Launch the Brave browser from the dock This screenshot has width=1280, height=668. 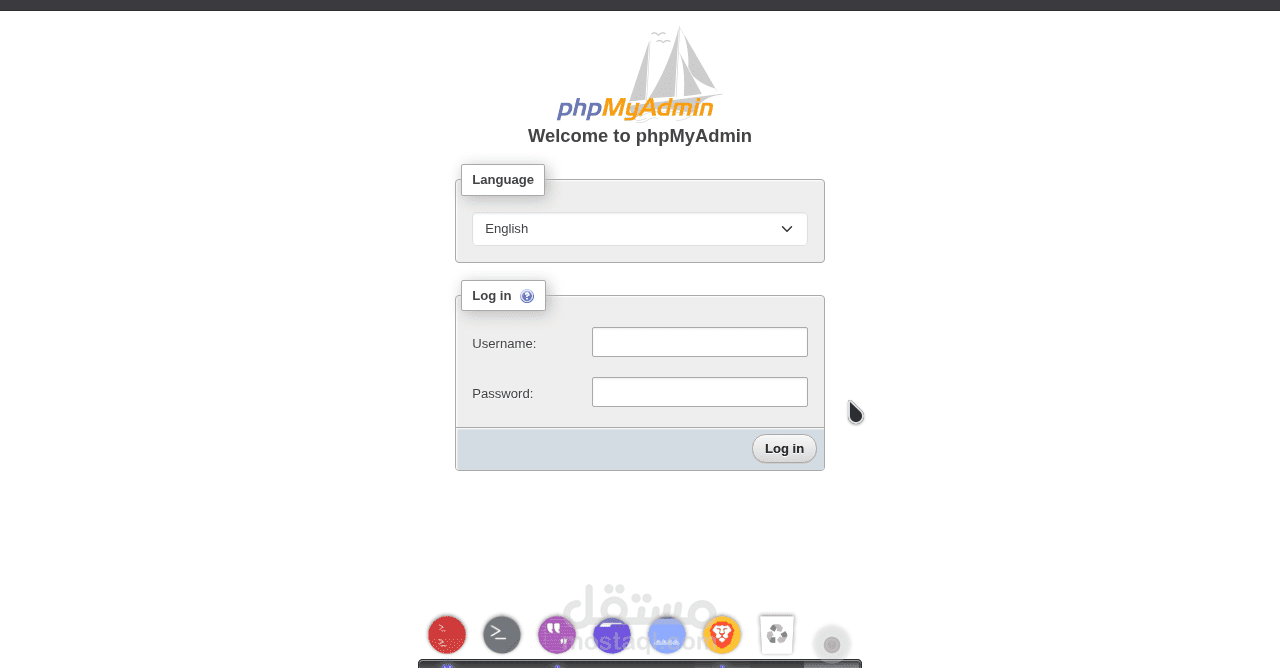click(722, 634)
